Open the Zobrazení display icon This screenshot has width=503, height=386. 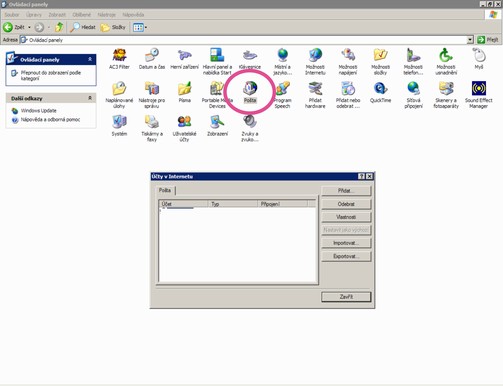(x=217, y=126)
